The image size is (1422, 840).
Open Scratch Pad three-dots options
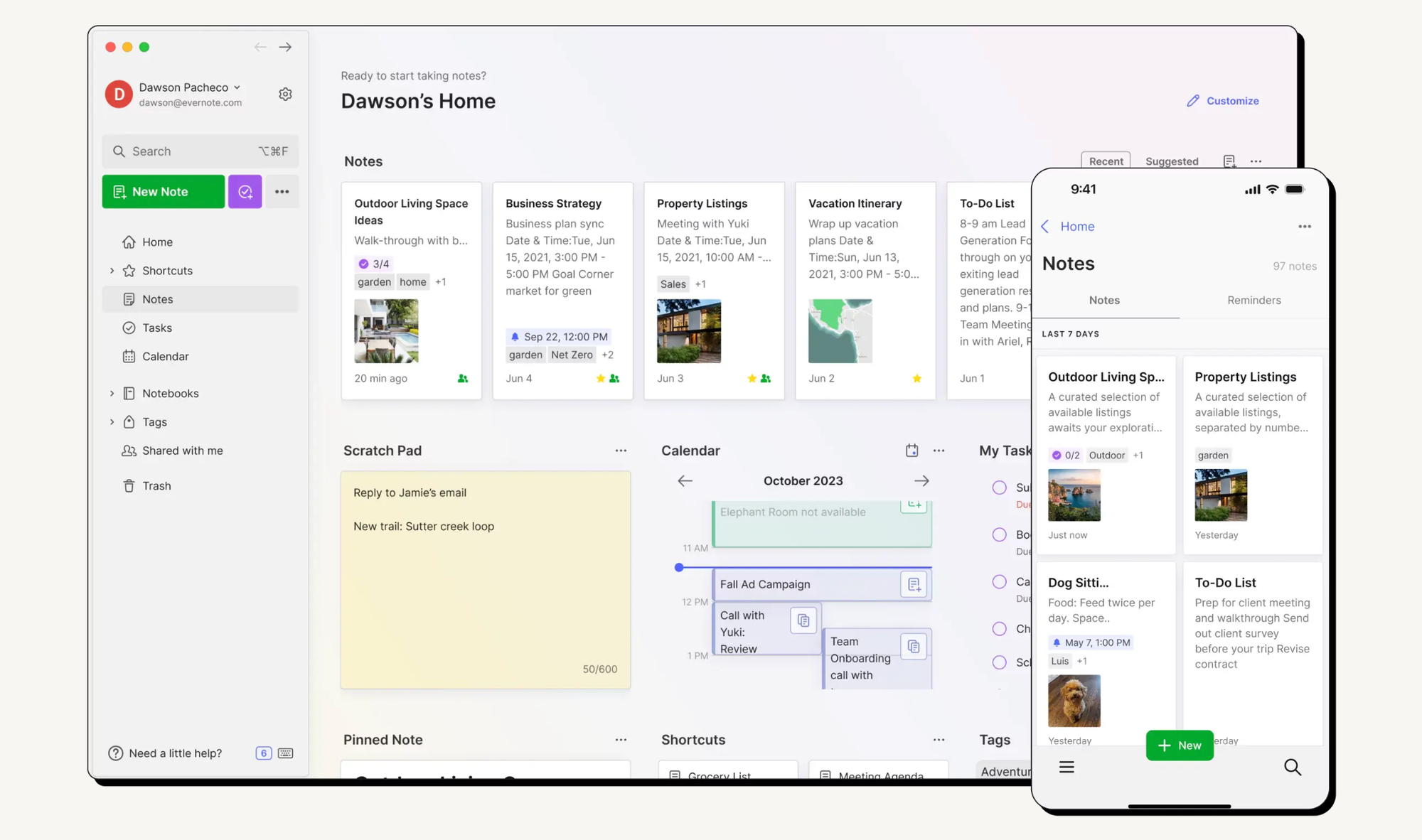pos(621,451)
